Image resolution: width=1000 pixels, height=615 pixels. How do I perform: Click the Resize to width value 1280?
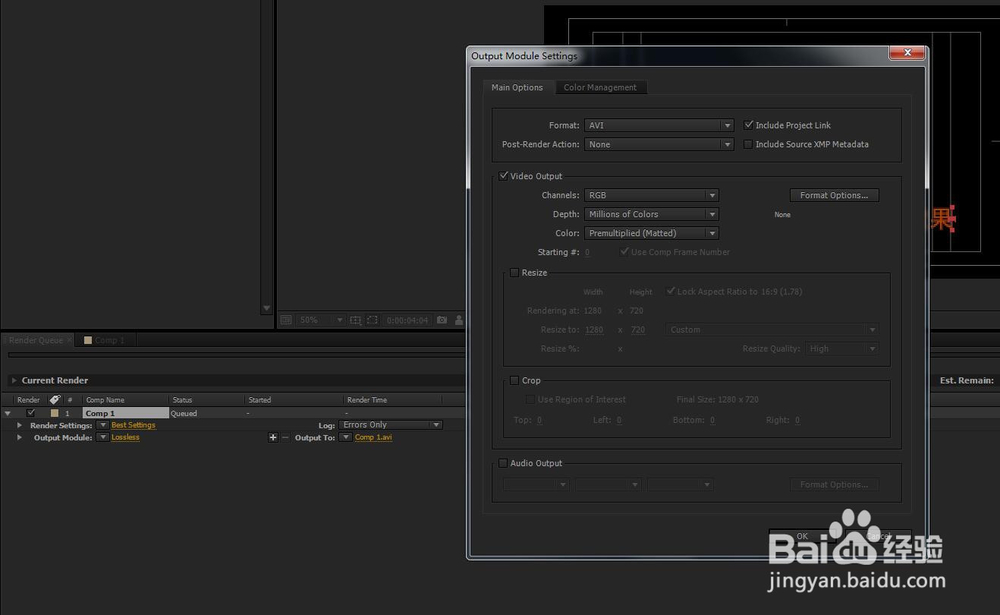click(594, 330)
